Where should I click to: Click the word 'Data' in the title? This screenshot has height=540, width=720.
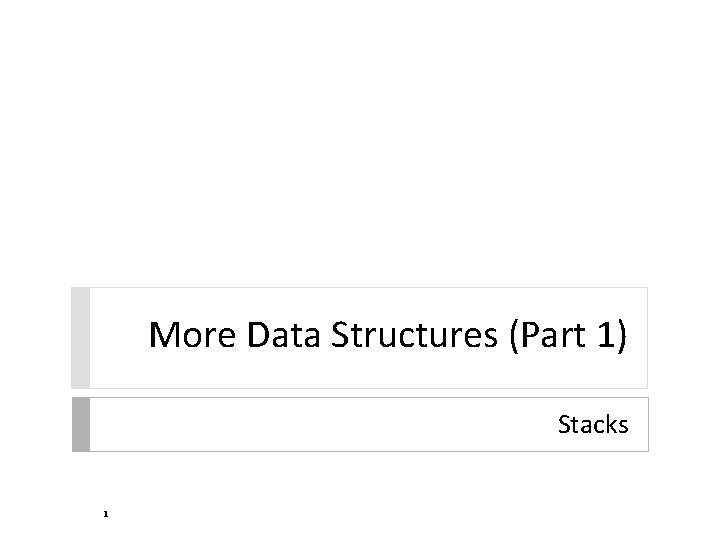click(x=283, y=335)
